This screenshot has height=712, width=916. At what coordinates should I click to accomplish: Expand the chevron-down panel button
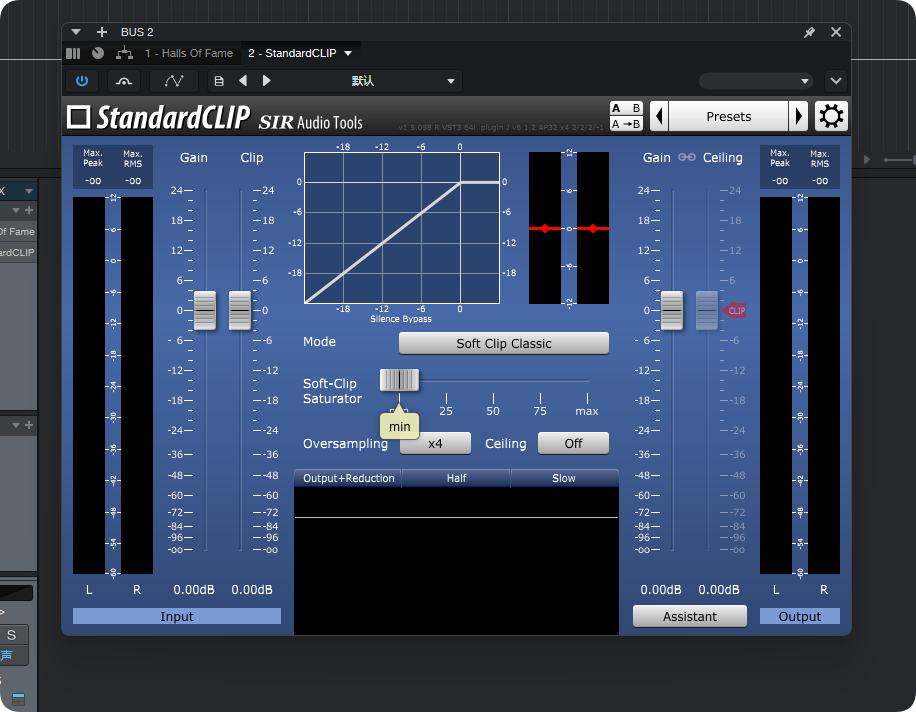coord(836,81)
